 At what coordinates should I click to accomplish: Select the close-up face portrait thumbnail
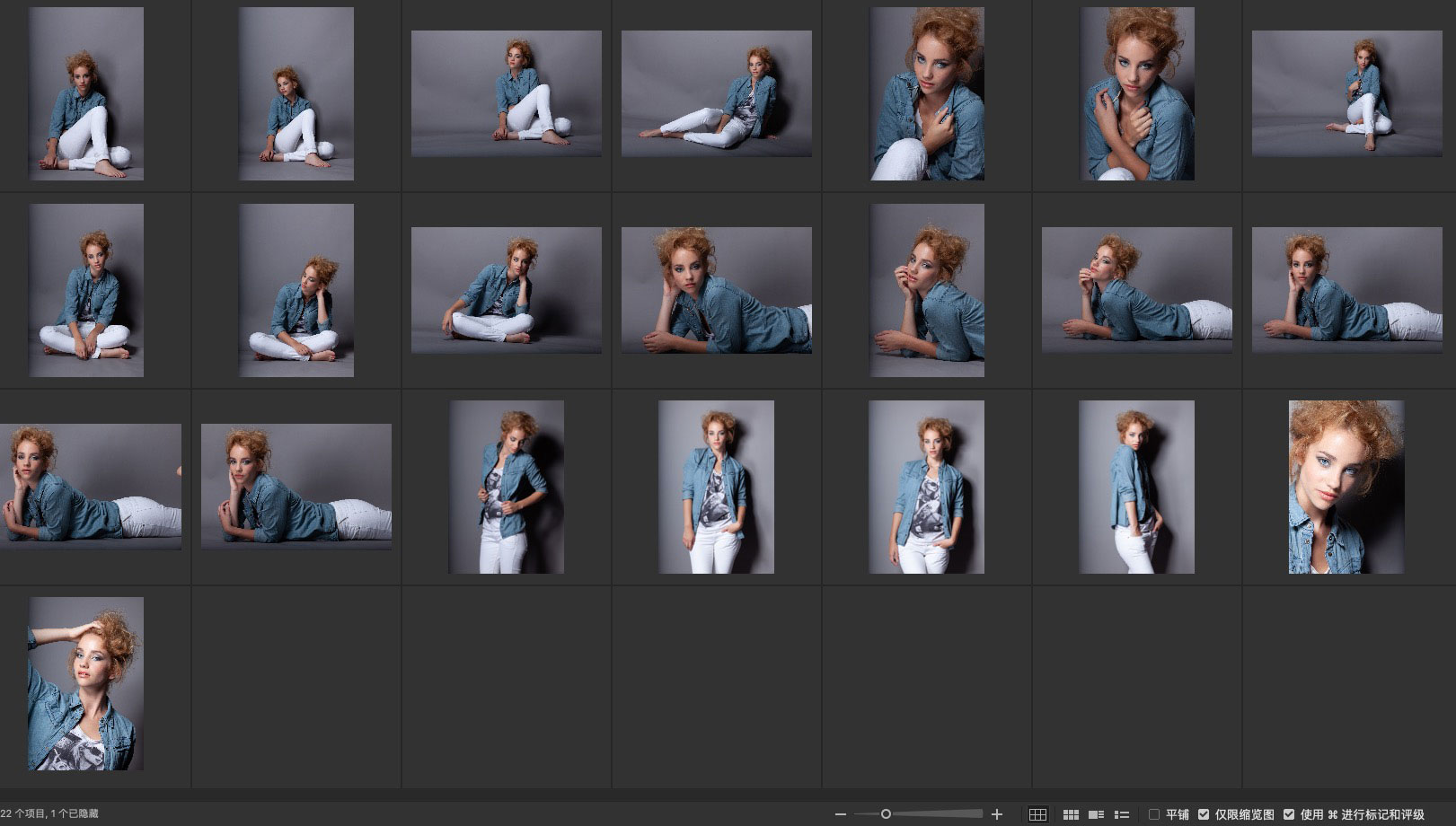1346,487
